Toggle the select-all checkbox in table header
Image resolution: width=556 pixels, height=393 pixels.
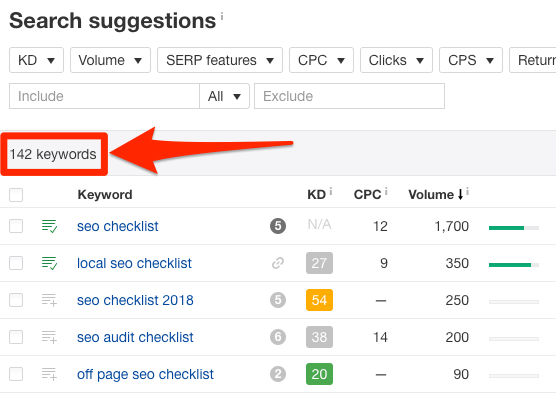click(16, 195)
